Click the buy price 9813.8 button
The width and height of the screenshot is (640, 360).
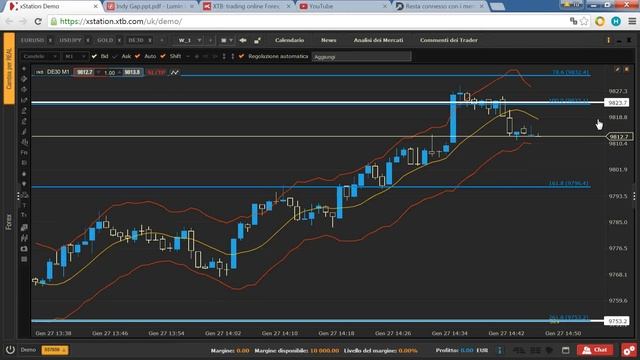pos(132,72)
